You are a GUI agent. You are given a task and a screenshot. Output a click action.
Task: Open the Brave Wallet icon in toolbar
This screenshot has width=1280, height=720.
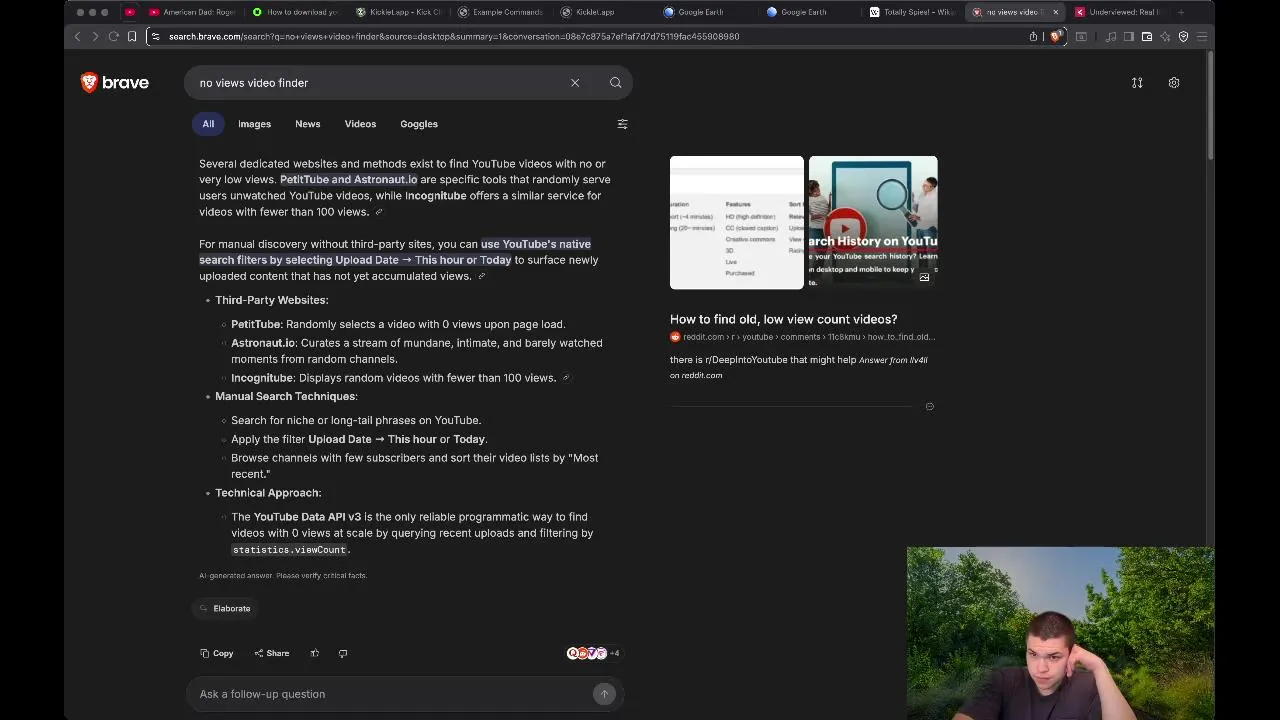tap(1147, 36)
